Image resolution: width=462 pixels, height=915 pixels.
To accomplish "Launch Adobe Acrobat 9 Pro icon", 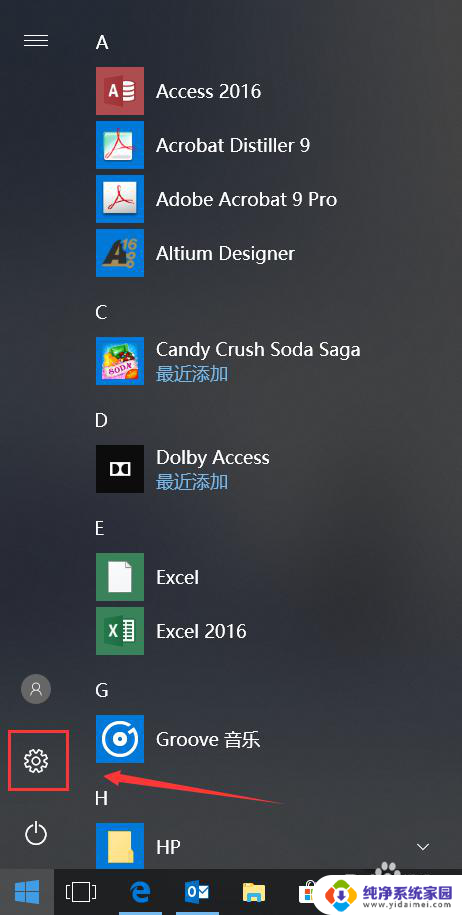I will (120, 199).
